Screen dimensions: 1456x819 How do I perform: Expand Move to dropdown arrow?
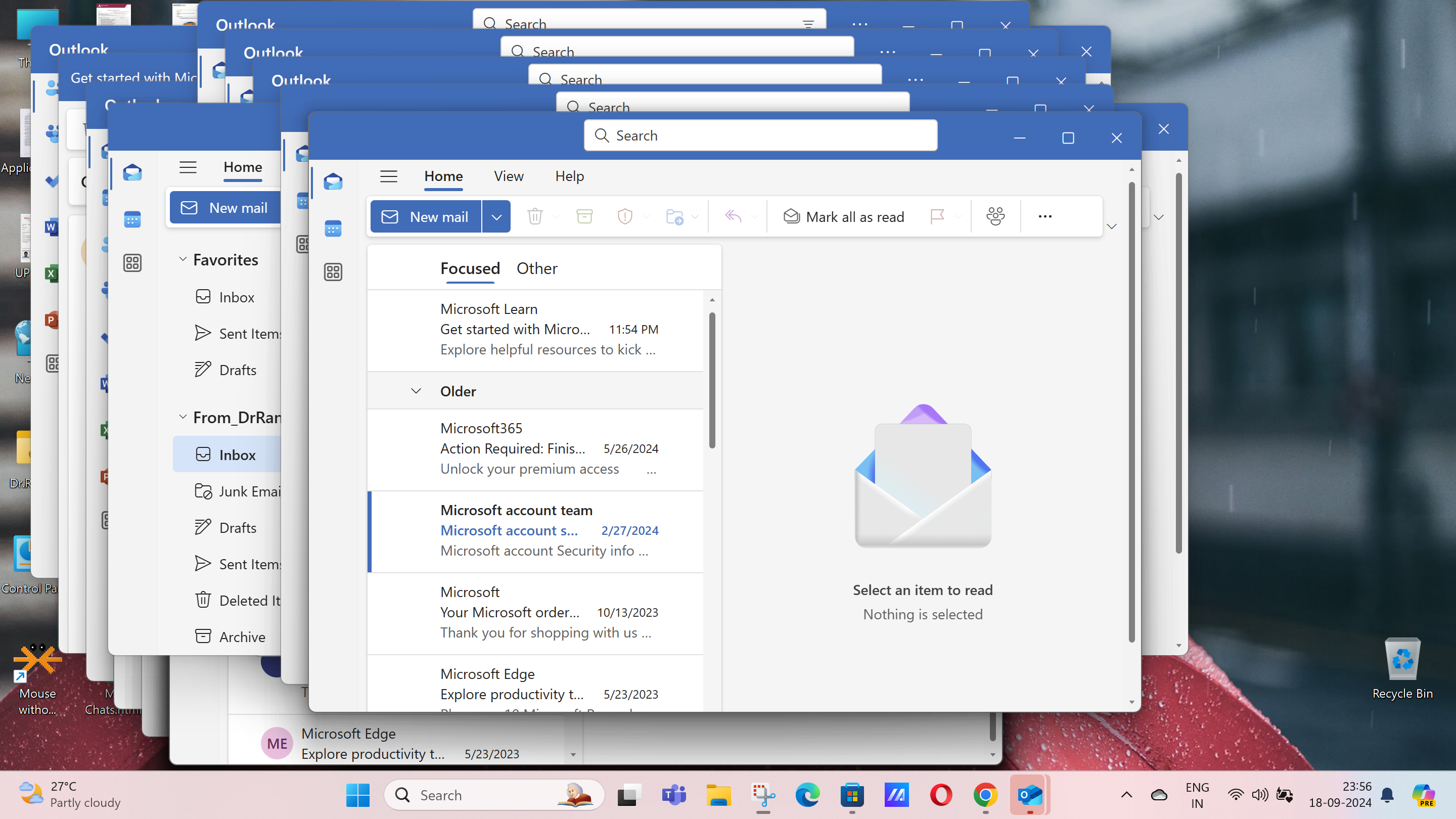click(x=695, y=216)
